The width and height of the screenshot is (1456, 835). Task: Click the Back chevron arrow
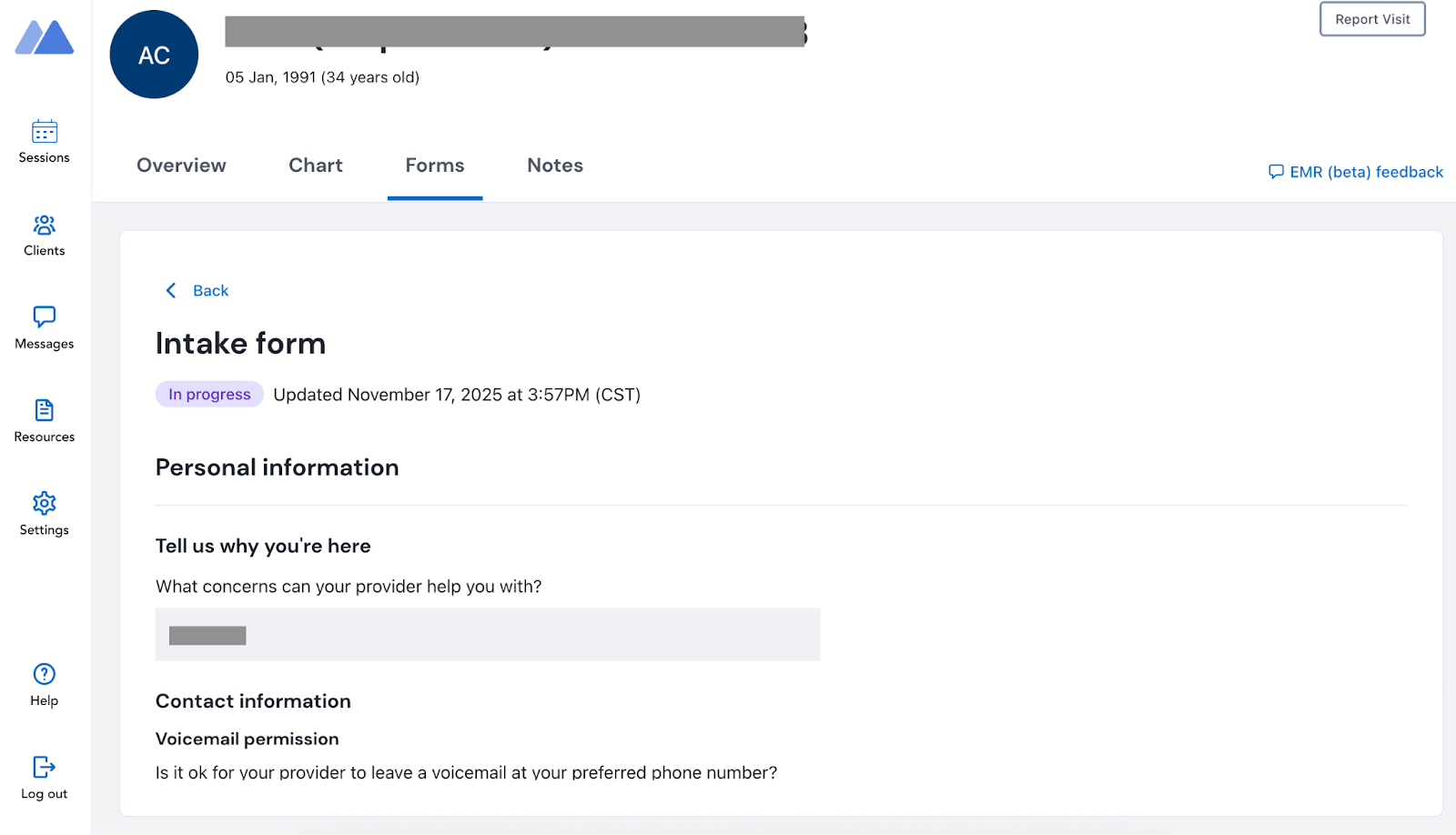[x=170, y=290]
